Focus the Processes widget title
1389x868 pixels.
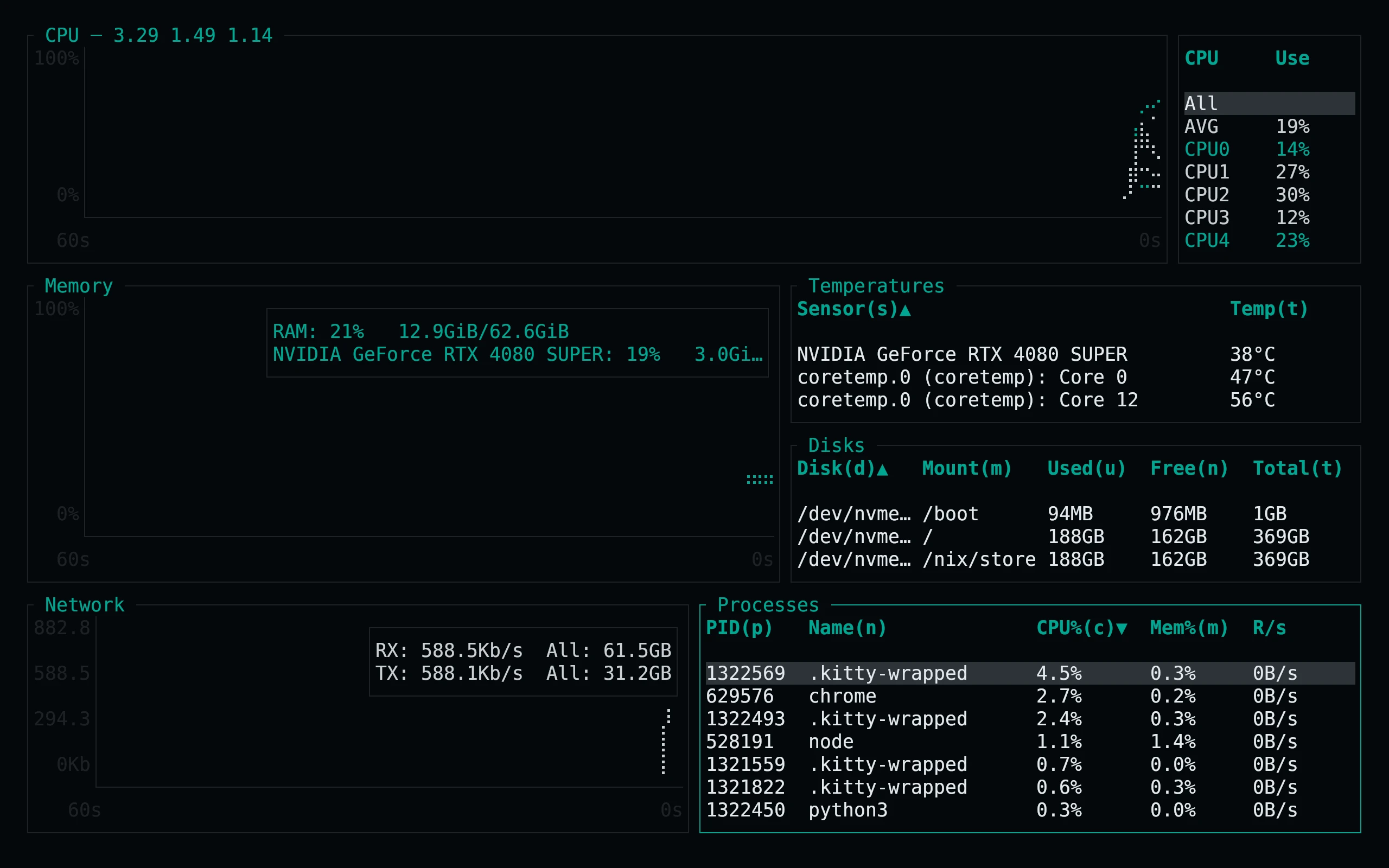coord(768,604)
